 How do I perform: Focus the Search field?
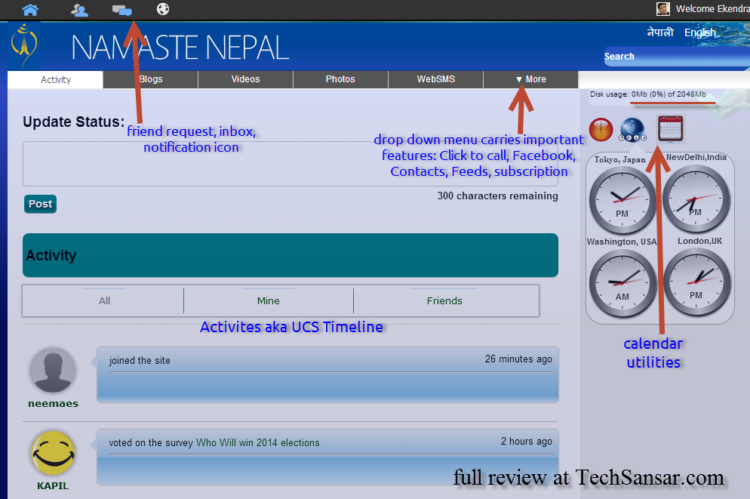click(676, 56)
